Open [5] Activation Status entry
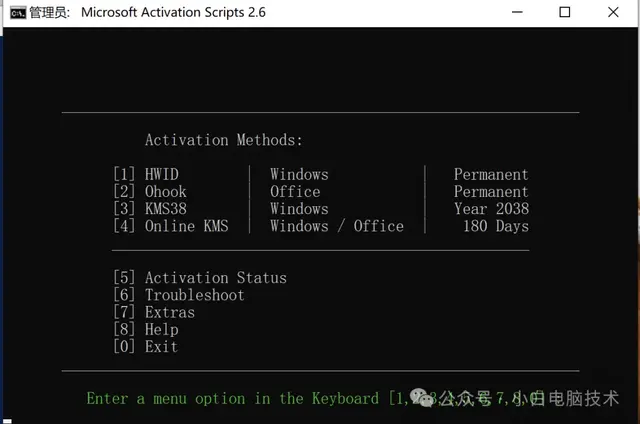The image size is (640, 424). [x=200, y=278]
